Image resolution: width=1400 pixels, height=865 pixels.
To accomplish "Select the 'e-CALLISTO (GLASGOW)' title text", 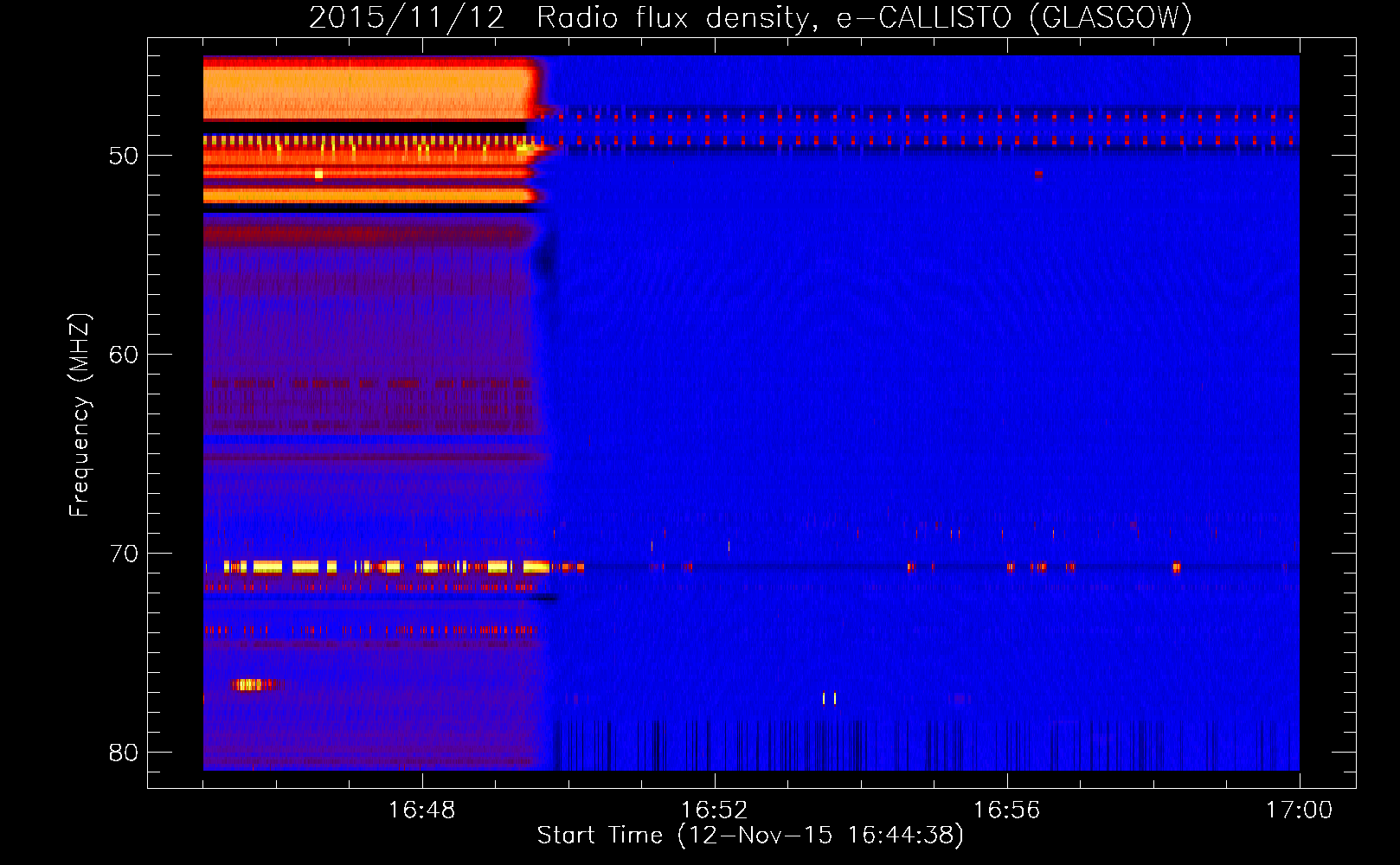I will coord(1014,18).
